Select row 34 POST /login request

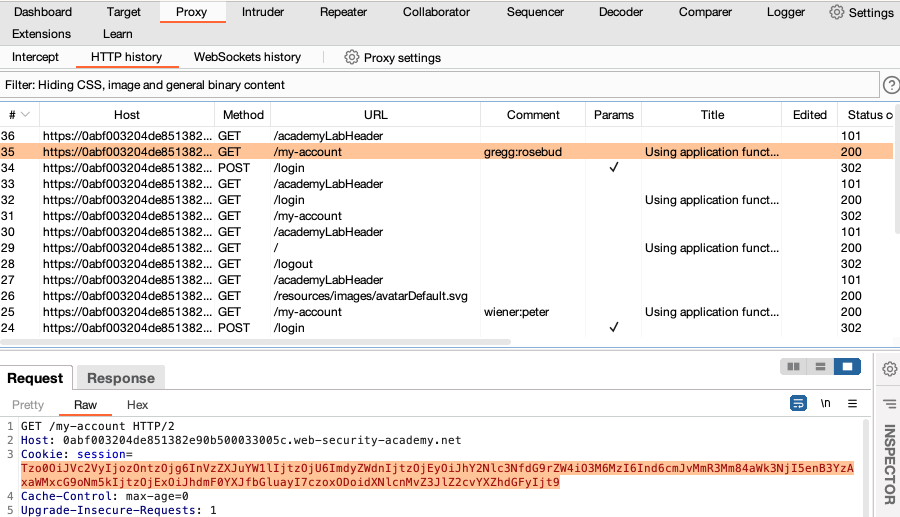click(x=447, y=168)
